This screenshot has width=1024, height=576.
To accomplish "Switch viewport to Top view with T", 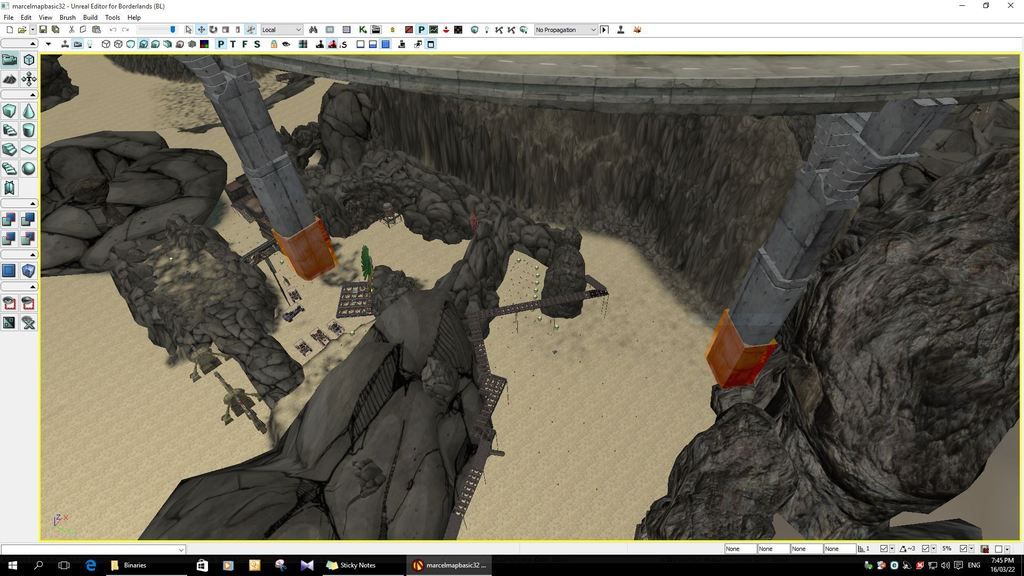I will 232,44.
